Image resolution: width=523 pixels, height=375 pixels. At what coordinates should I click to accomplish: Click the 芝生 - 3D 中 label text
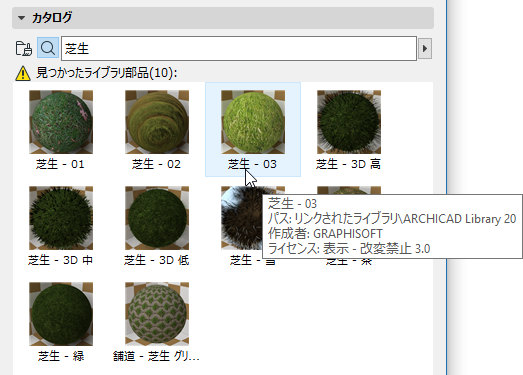pos(60,260)
